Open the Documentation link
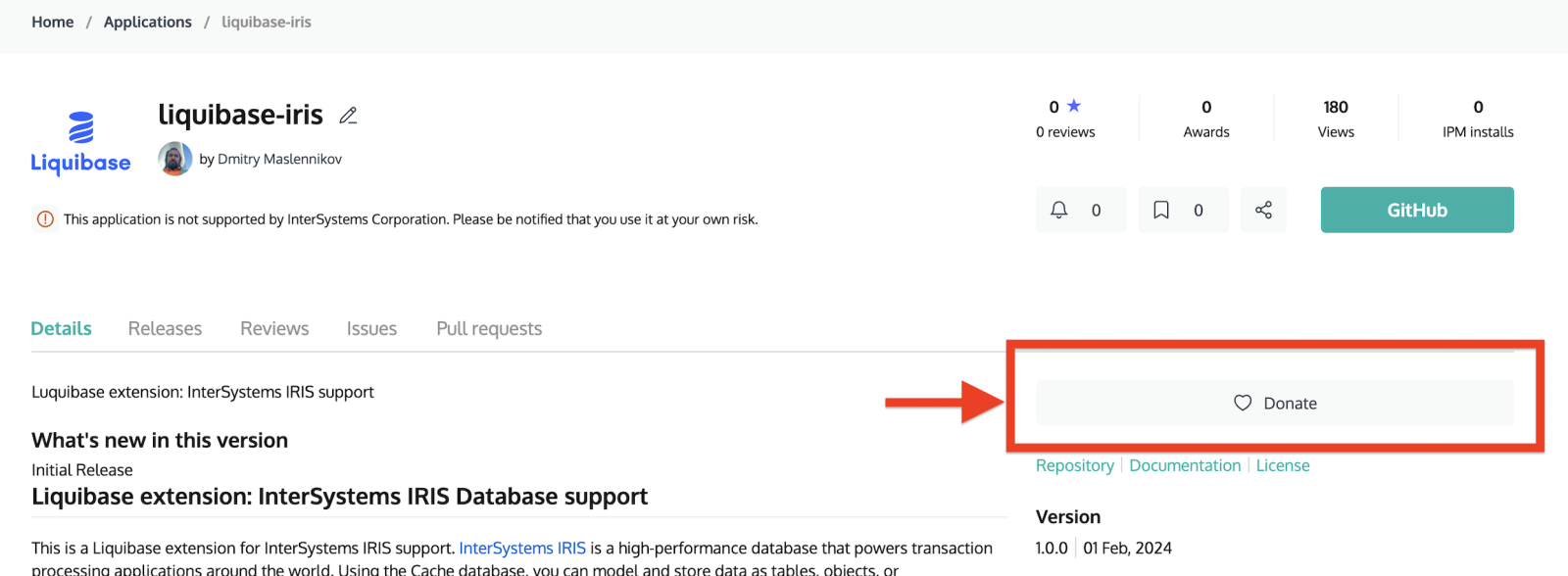The width and height of the screenshot is (1568, 576). [x=1185, y=465]
